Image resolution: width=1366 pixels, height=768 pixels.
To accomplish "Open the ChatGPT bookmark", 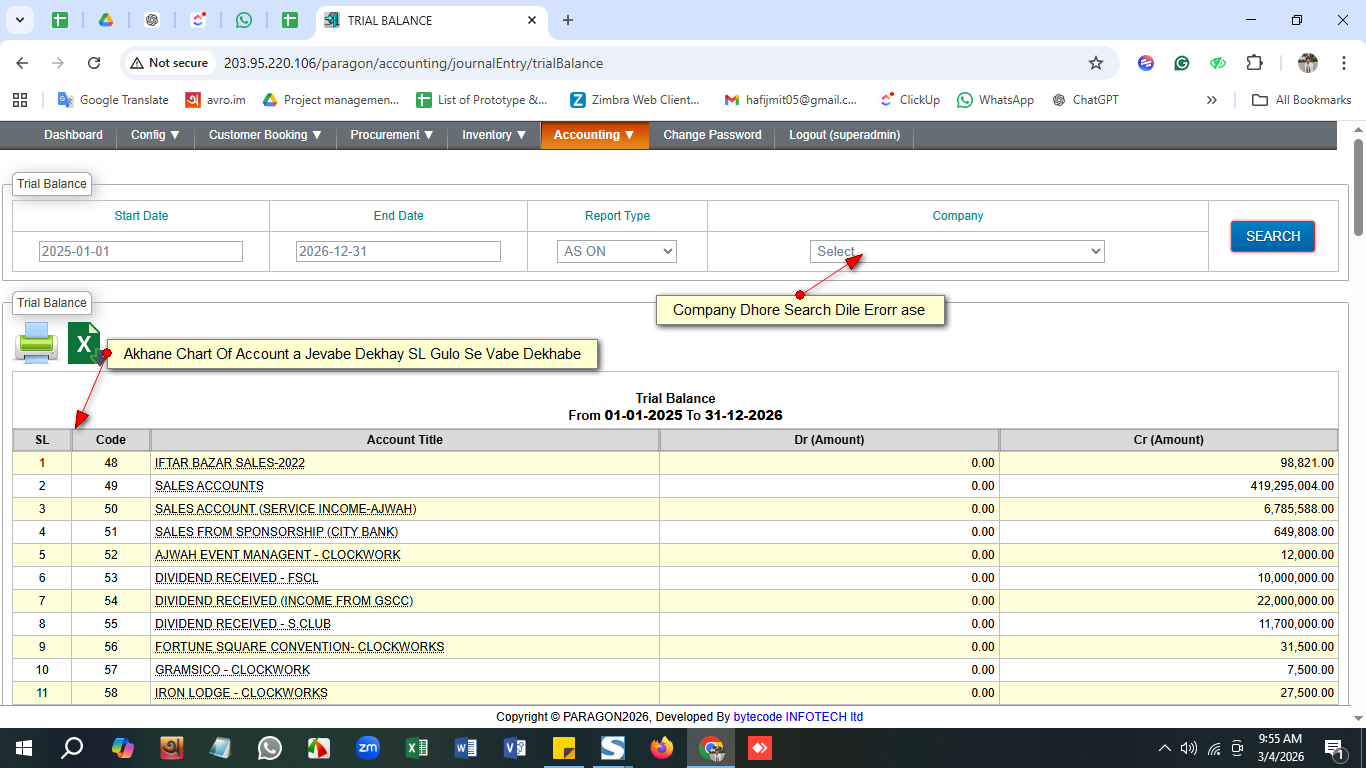I will click(1086, 100).
